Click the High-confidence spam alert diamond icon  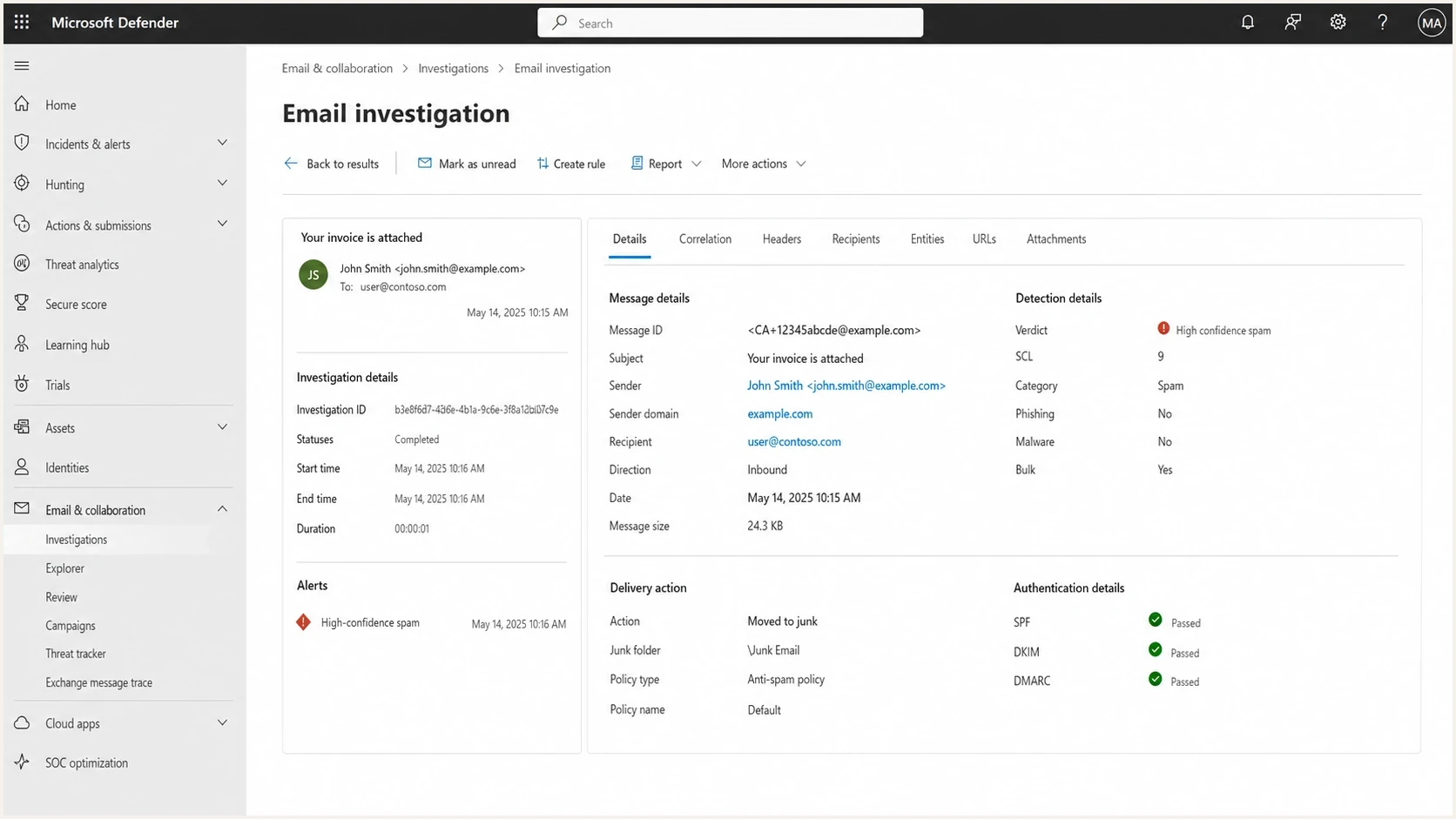(x=303, y=622)
